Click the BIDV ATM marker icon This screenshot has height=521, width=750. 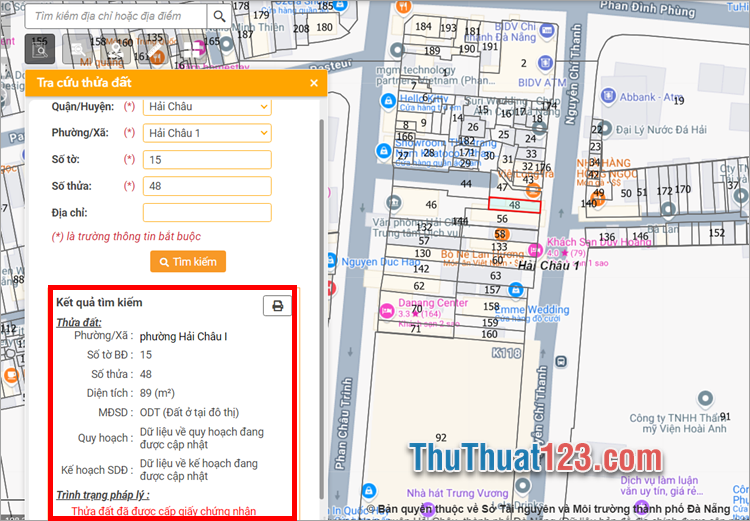[545, 63]
